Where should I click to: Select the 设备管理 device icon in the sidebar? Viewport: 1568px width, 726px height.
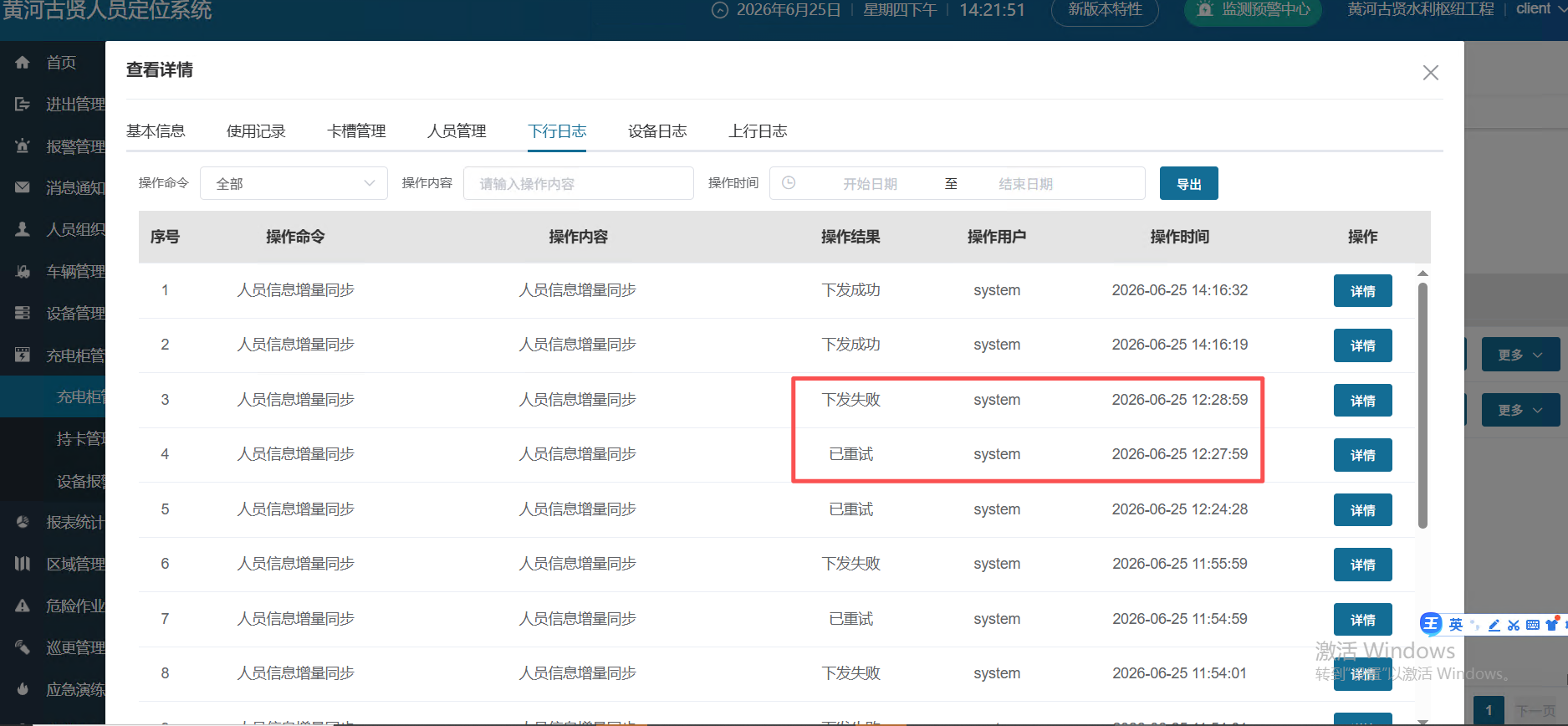pos(23,313)
